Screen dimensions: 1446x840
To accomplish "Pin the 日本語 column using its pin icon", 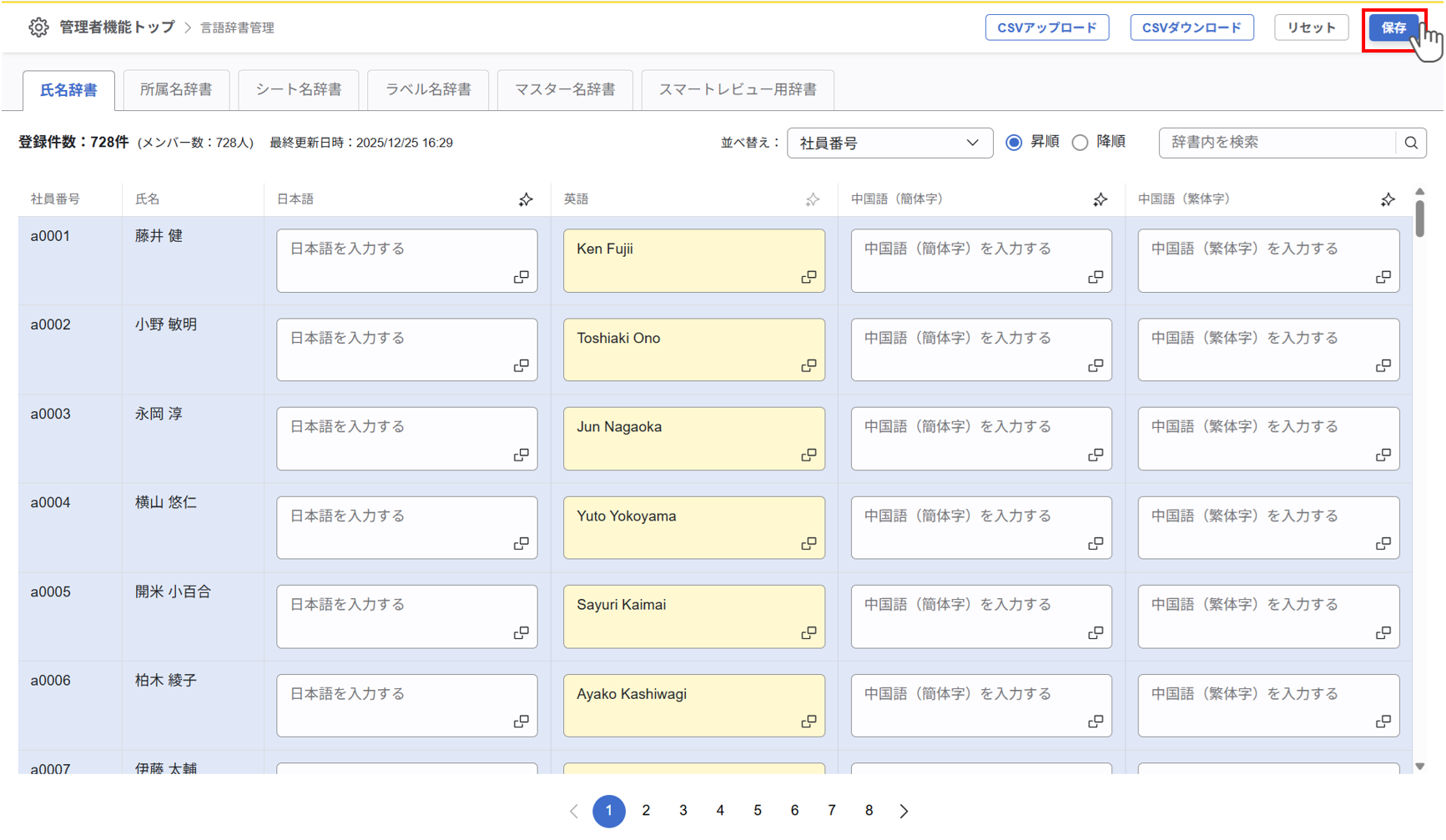I will [x=526, y=199].
